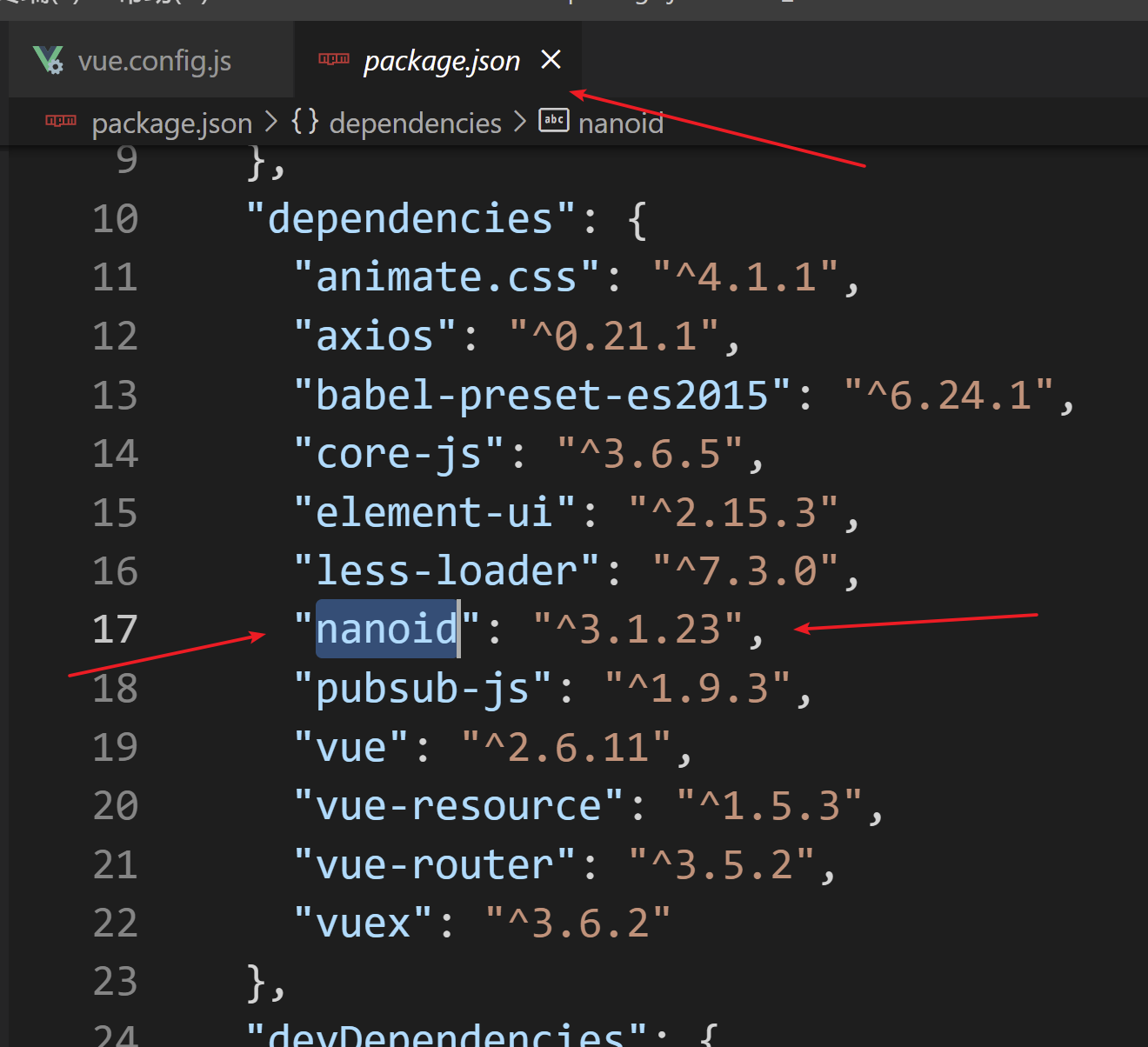Click the abc string icon in breadcrumb

click(x=554, y=120)
